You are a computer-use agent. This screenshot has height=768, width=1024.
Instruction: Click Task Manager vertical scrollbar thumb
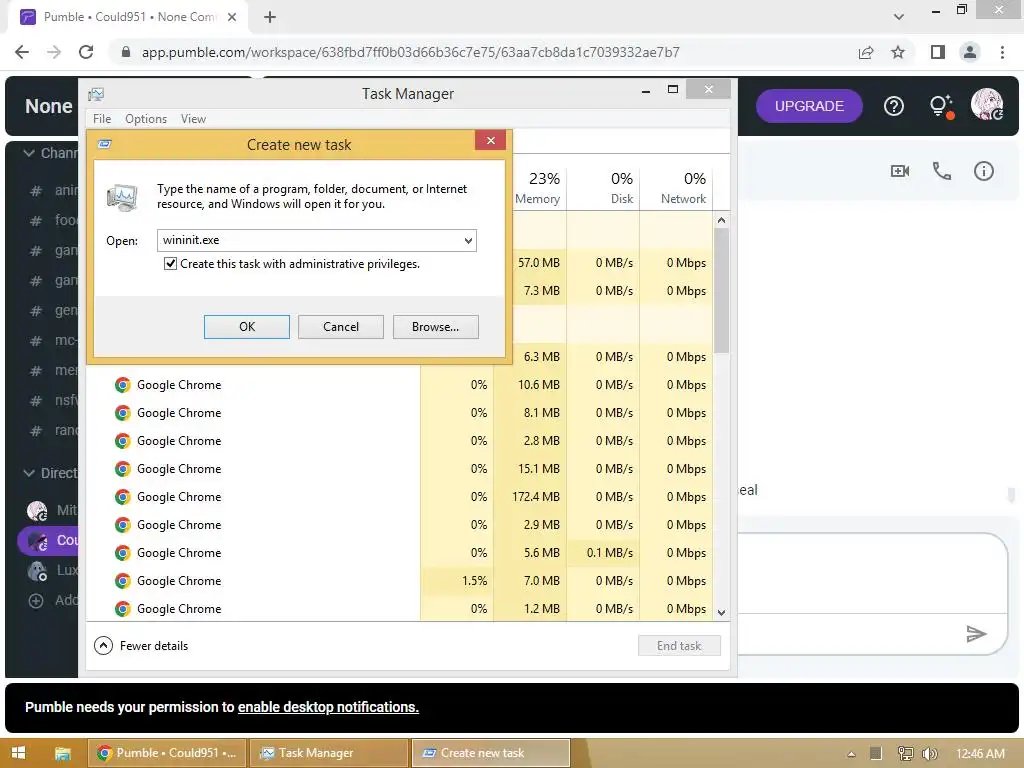(x=721, y=291)
